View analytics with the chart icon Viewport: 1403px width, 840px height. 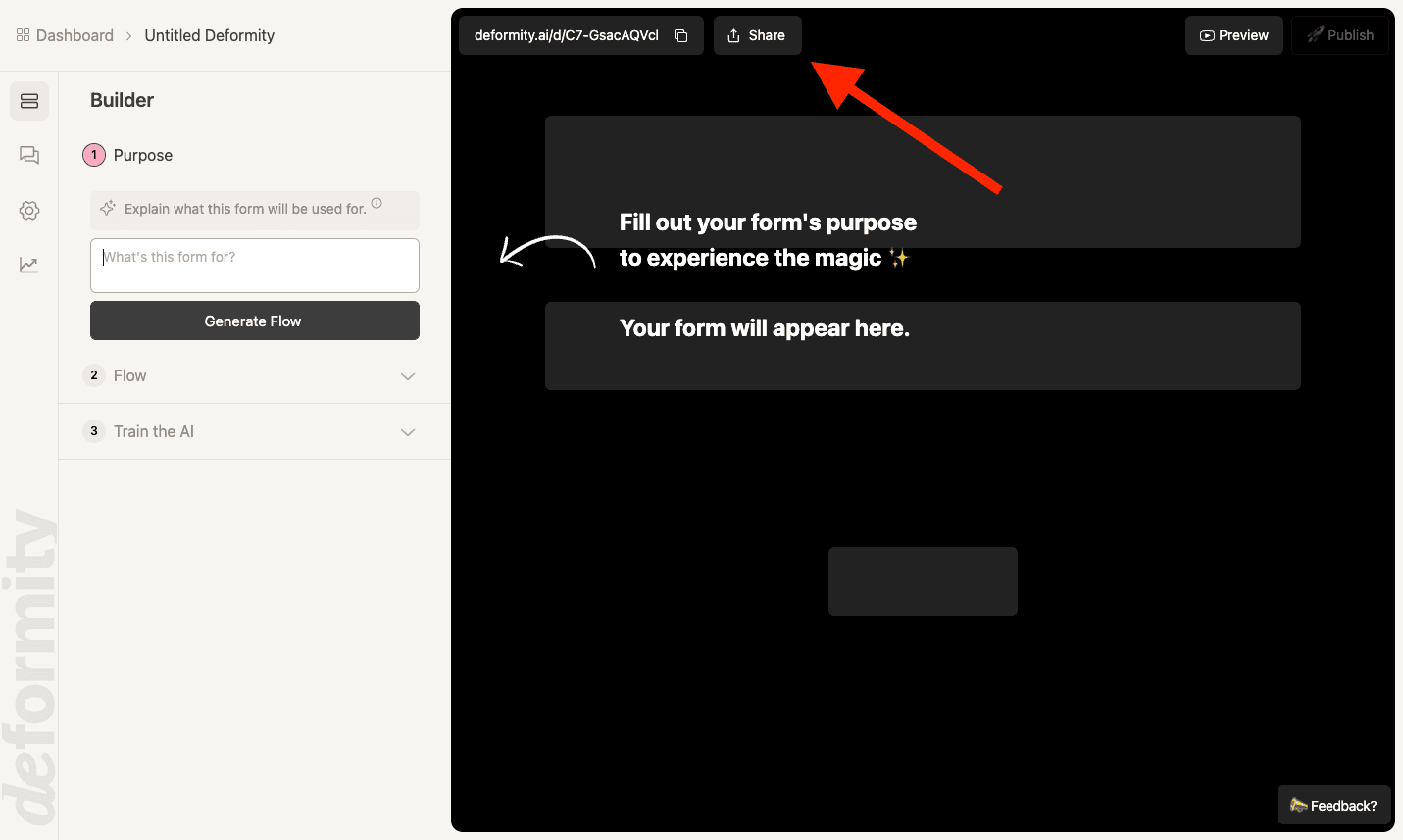coord(28,264)
